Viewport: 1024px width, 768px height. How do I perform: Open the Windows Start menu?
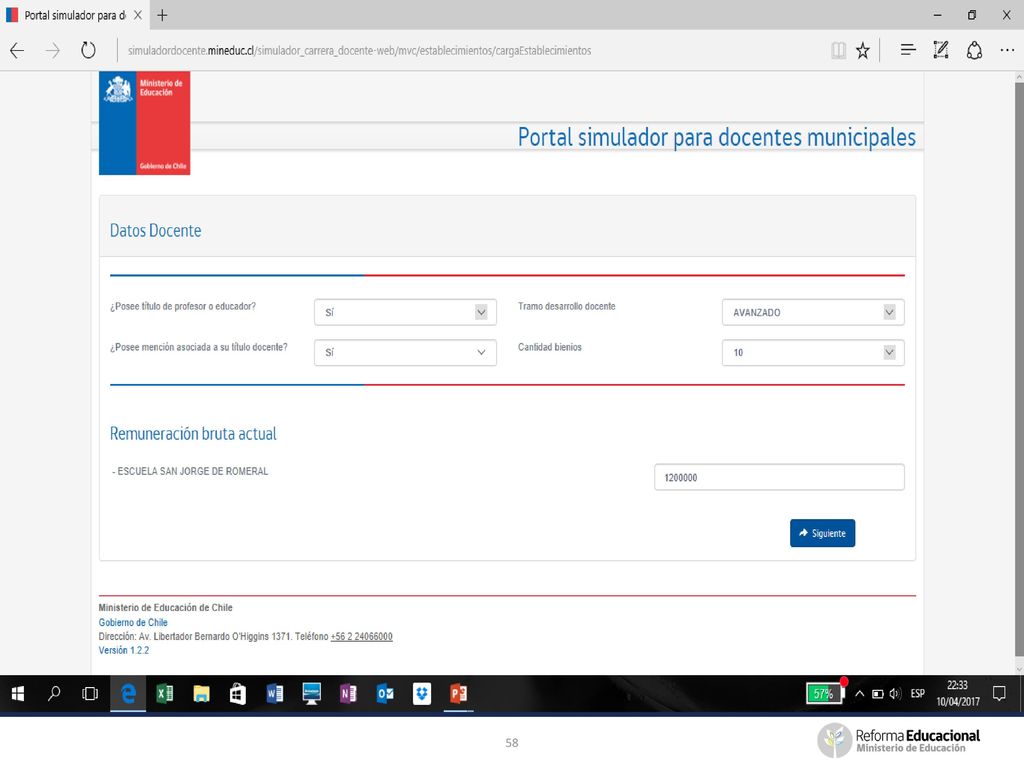(x=18, y=694)
